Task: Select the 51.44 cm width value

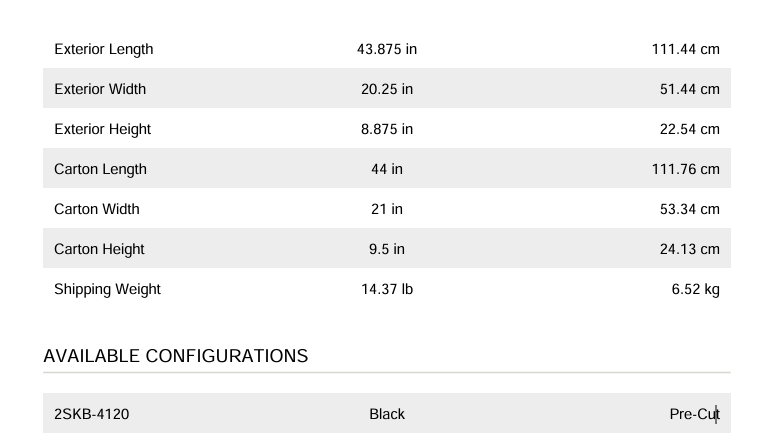Action: tap(690, 89)
